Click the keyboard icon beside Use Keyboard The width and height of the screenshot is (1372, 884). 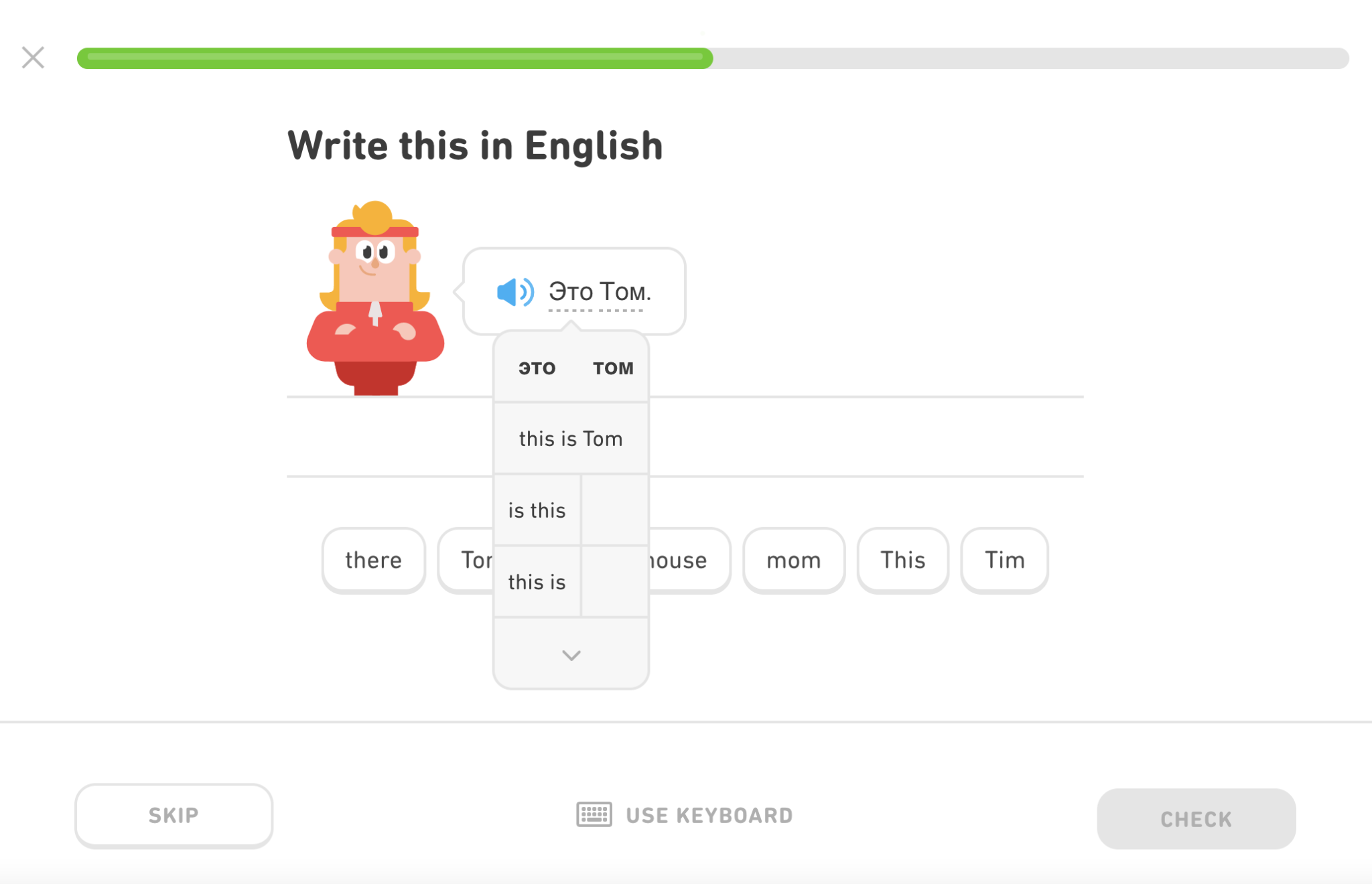point(594,814)
